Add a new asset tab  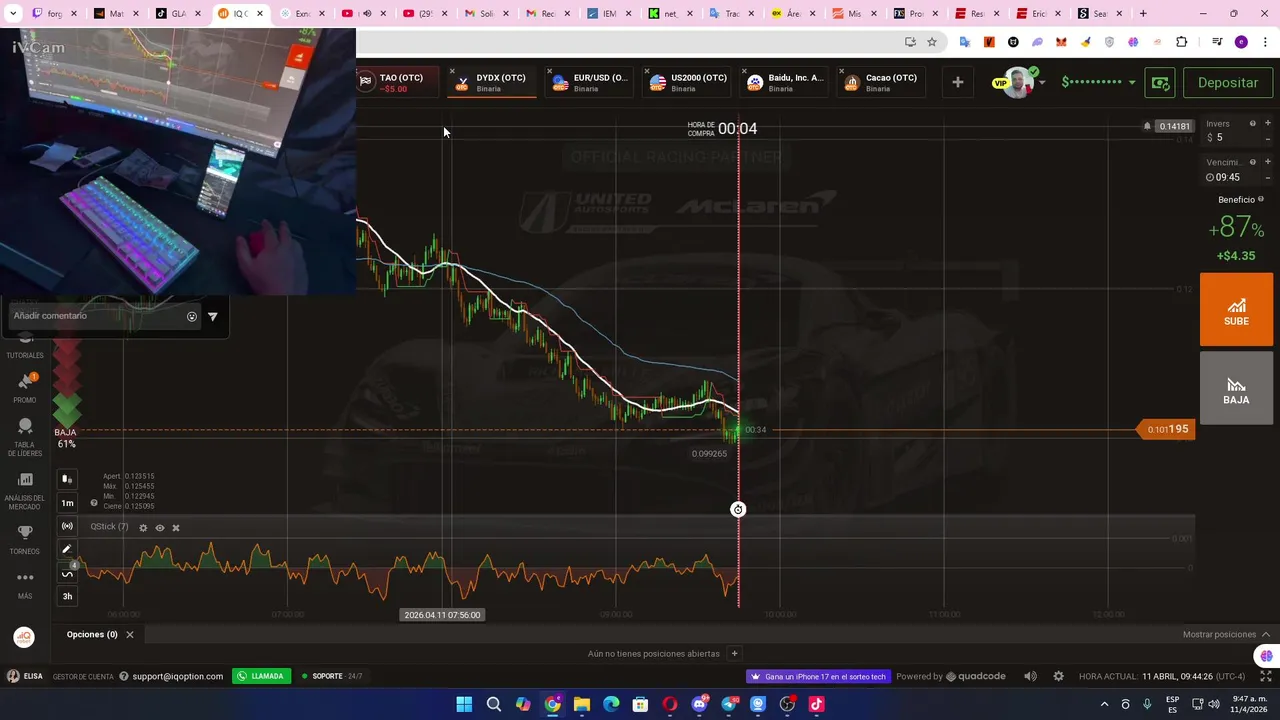pos(957,82)
